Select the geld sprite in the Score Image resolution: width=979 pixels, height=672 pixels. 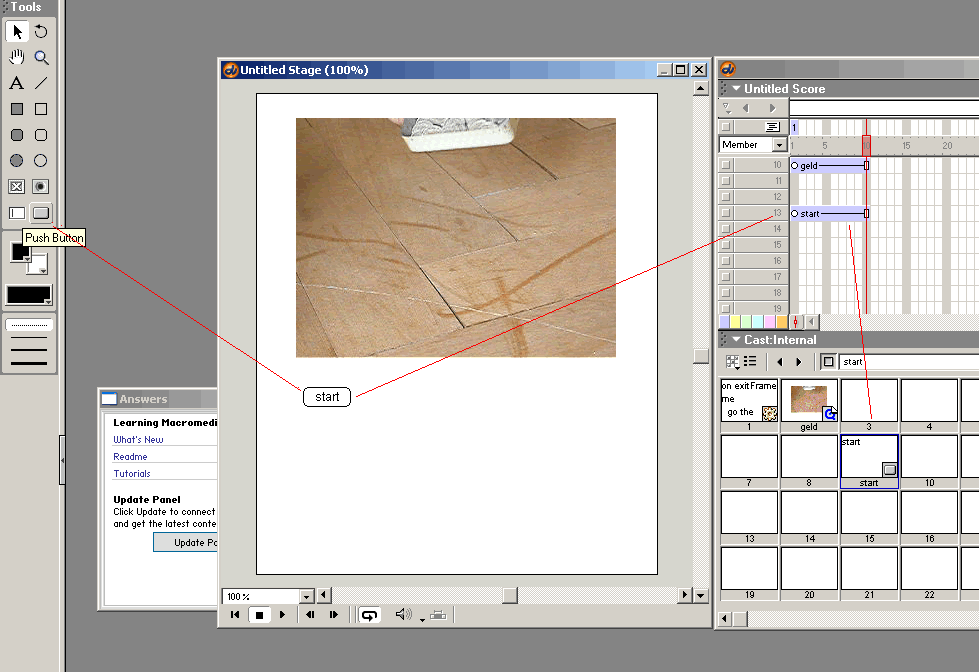click(830, 166)
